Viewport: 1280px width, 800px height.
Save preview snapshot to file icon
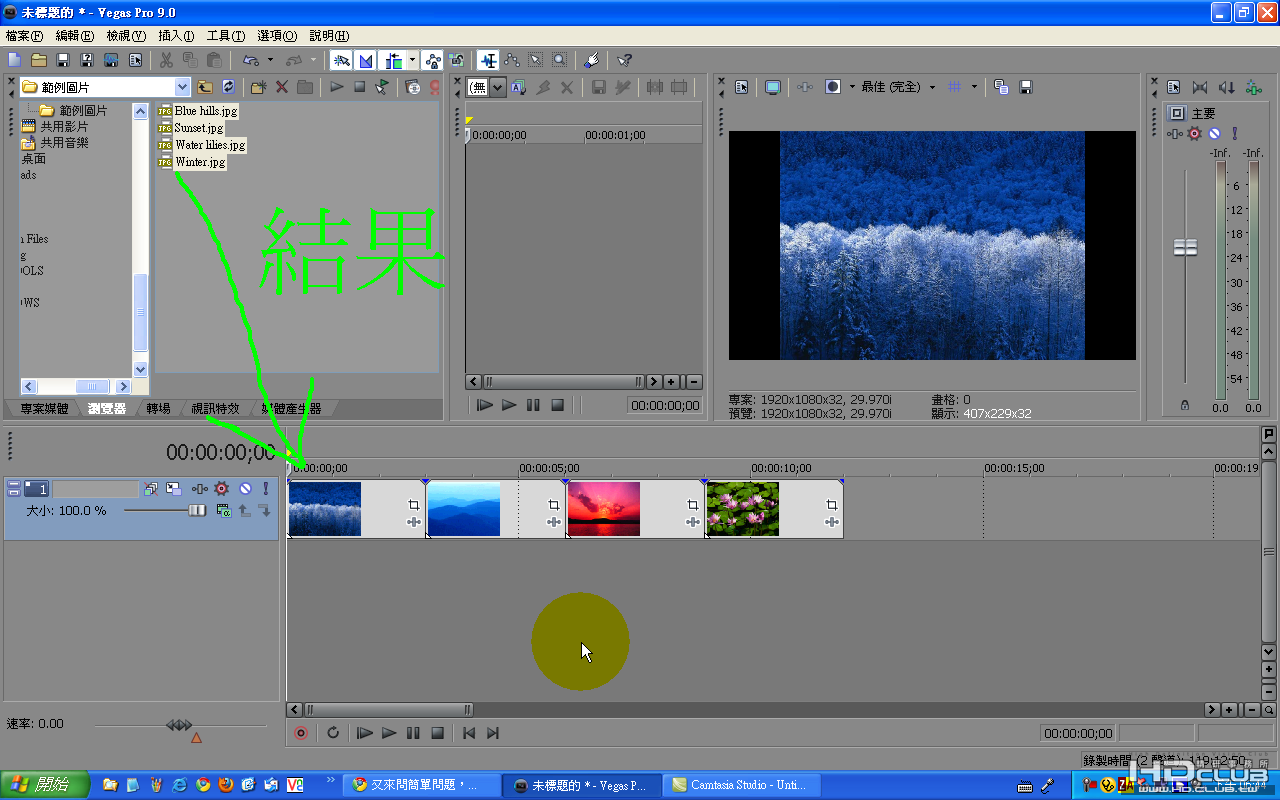(1025, 87)
